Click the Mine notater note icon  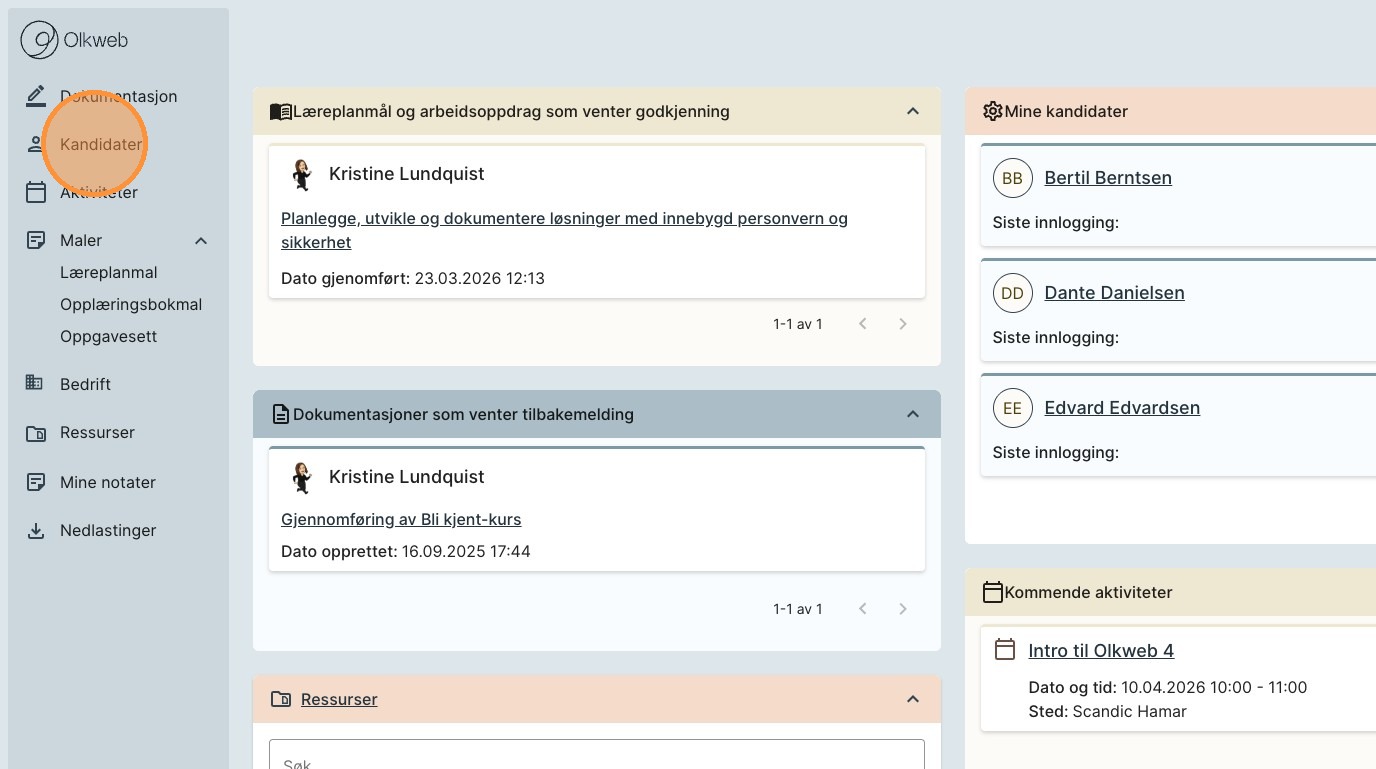36,482
